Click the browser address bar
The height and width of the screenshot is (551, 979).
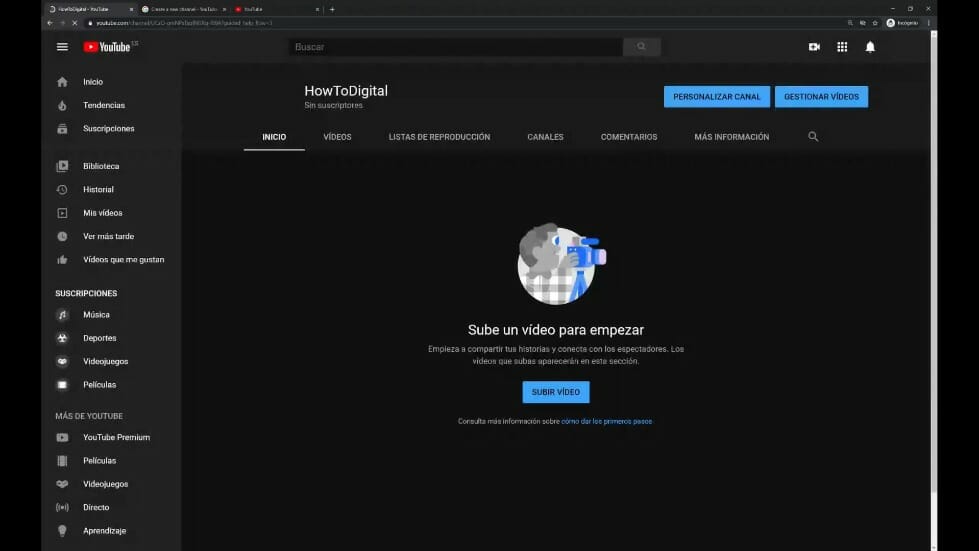pyautogui.click(x=465, y=23)
